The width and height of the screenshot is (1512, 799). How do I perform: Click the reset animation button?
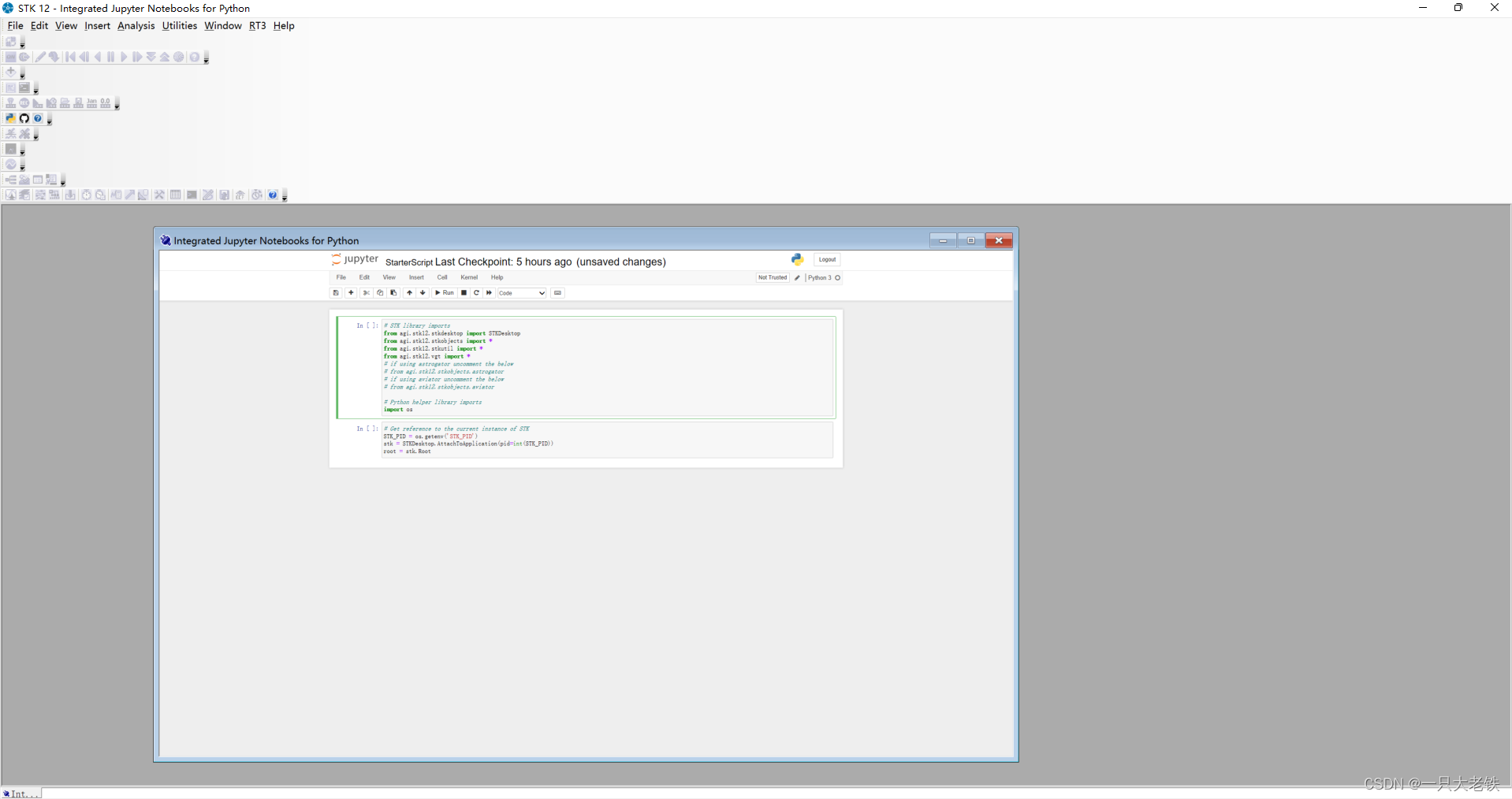[x=71, y=57]
